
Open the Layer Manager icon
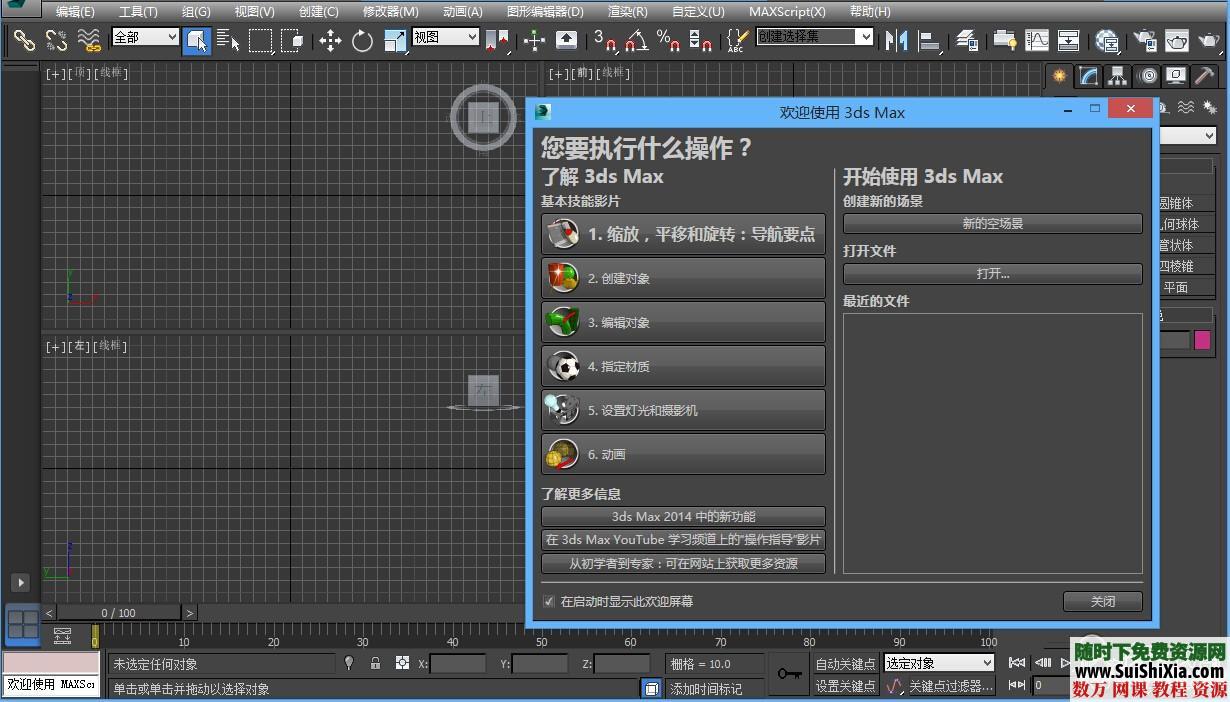coord(966,41)
